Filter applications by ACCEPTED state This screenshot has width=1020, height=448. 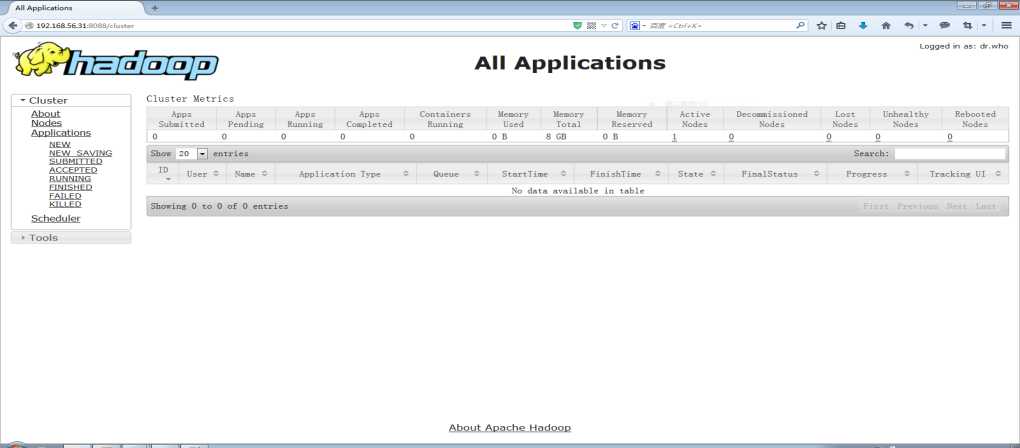point(73,170)
